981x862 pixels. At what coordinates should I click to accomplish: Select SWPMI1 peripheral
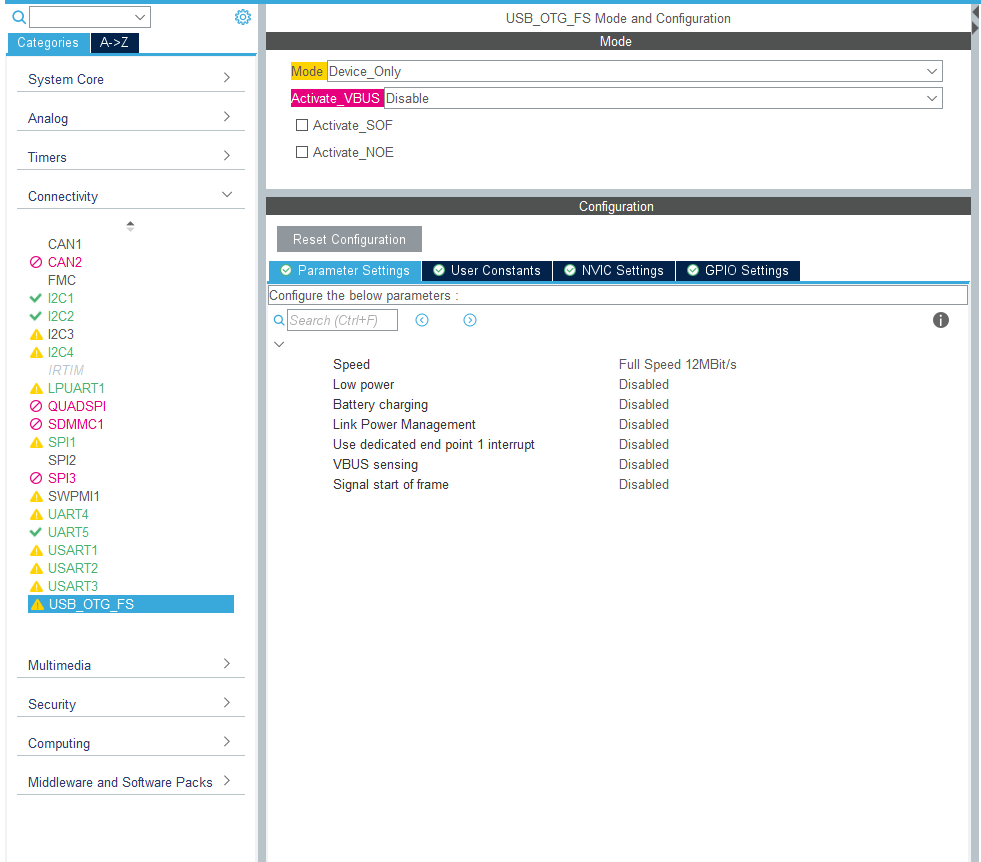tap(74, 496)
